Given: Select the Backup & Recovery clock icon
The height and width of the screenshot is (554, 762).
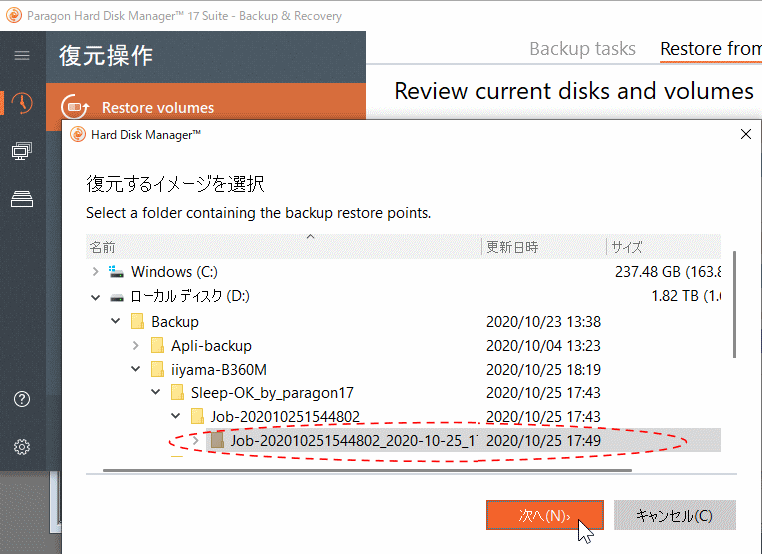Looking at the screenshot, I should coord(22,103).
